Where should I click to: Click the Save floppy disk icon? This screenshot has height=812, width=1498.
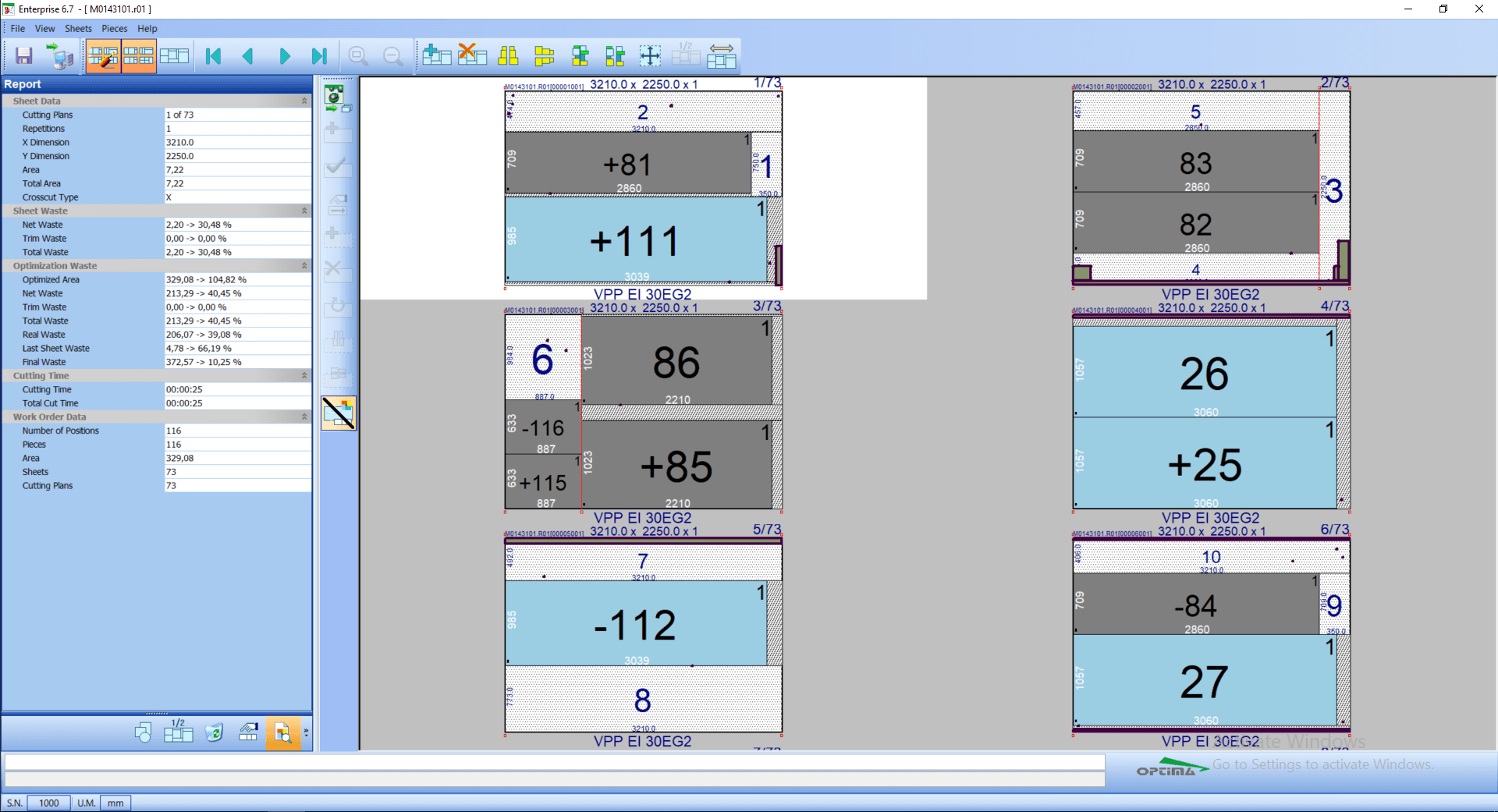(x=24, y=56)
